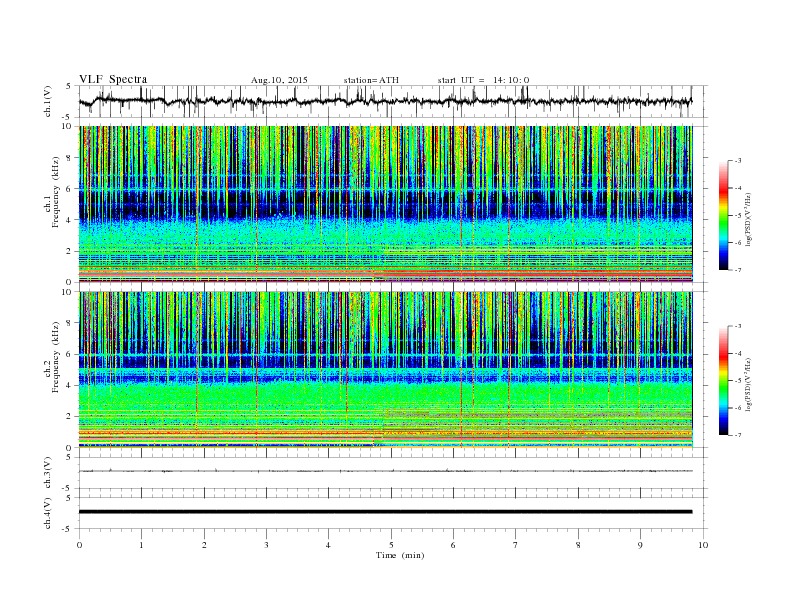Click the ch.3(V) axis label
Viewport: 792px width, 612px height.
tap(48, 473)
